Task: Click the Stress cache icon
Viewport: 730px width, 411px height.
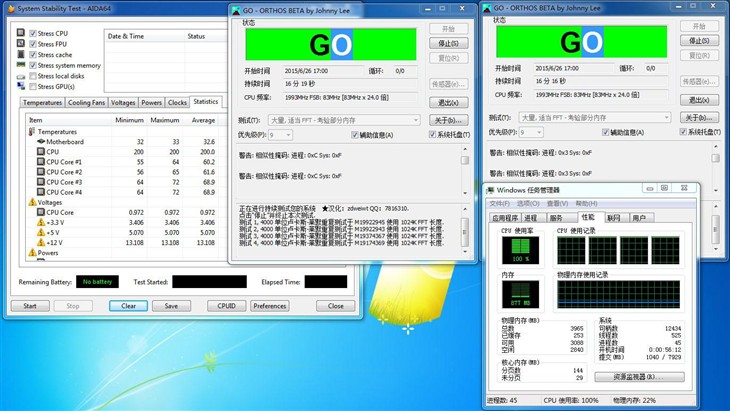Action: 21,54
